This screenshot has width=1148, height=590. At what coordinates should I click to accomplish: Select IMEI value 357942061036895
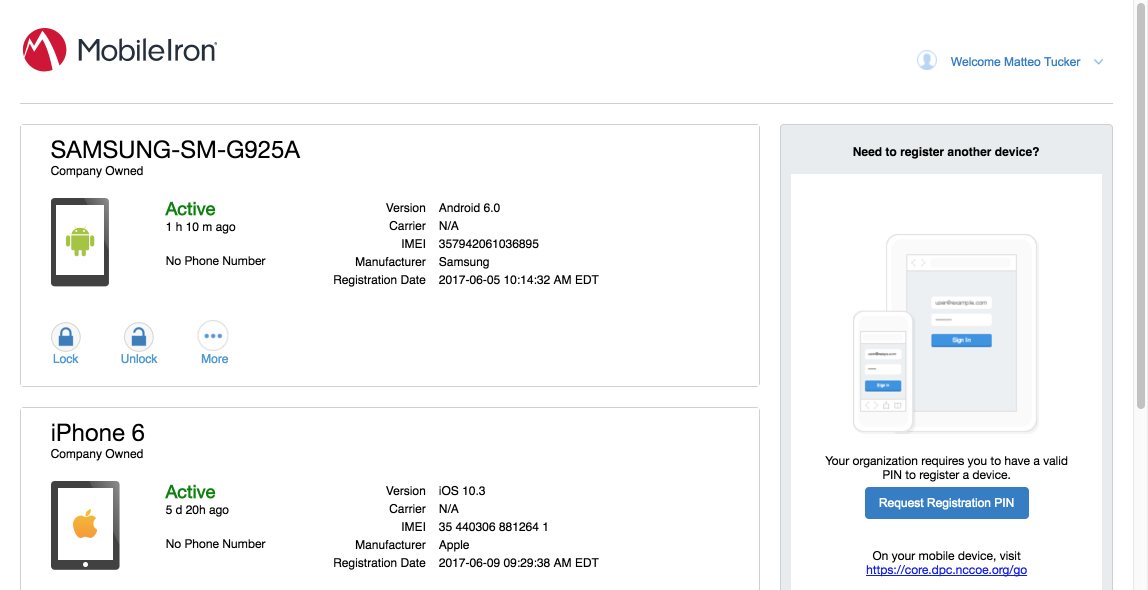488,244
